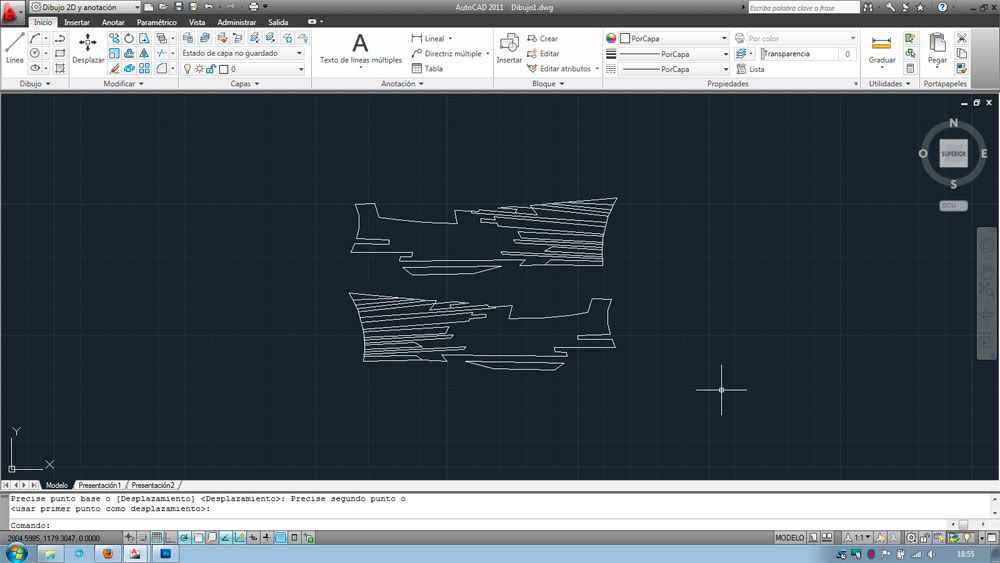Screen dimensions: 1000x563
Task: Expand the Modificar panel
Action: coord(123,84)
